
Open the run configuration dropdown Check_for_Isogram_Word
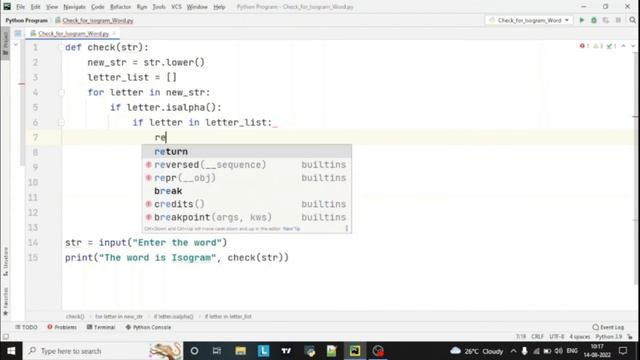529,20
